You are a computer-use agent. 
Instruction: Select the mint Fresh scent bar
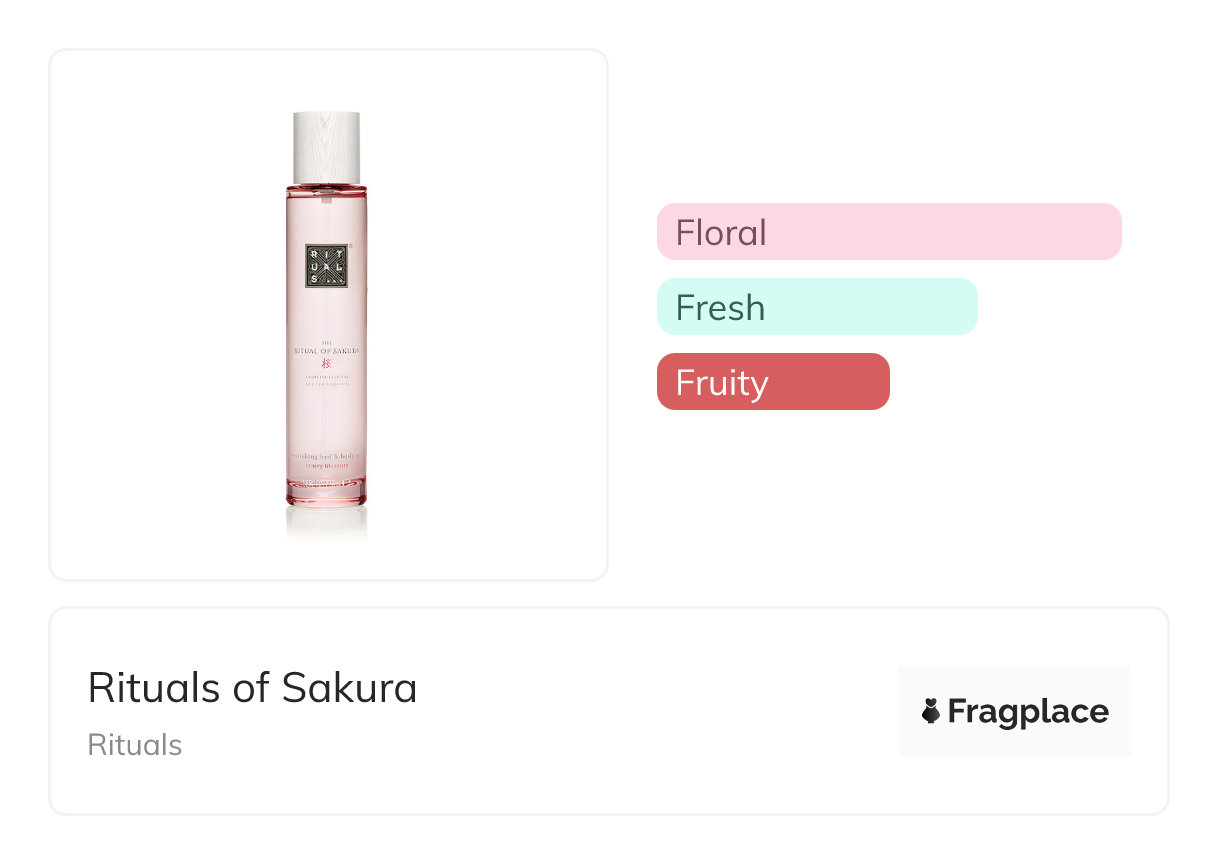click(x=816, y=307)
